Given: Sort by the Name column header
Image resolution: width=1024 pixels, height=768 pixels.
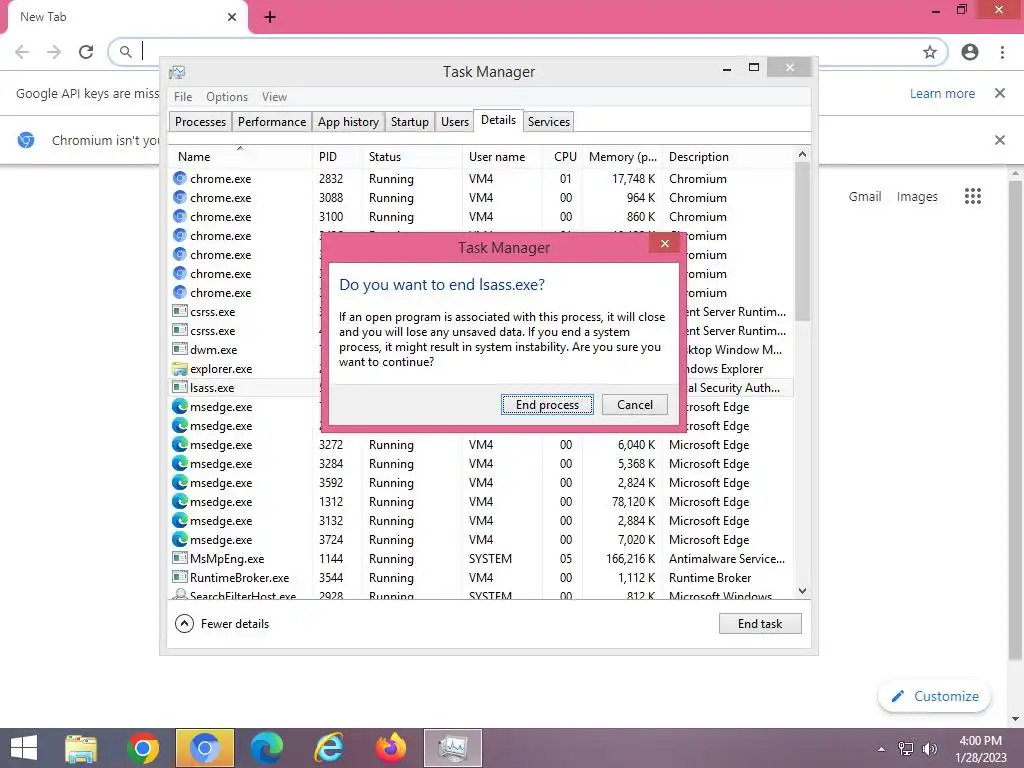Looking at the screenshot, I should [240, 157].
